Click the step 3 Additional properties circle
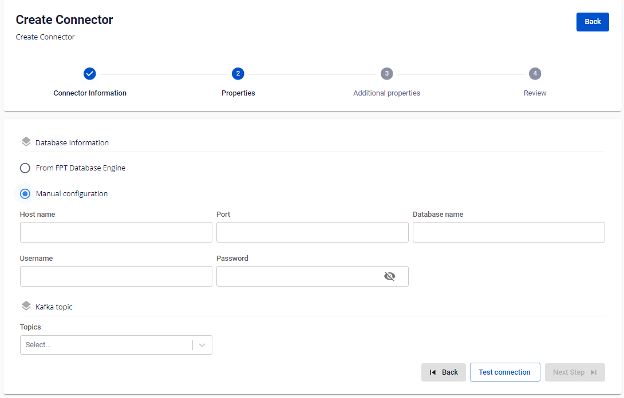Viewport: 624px width, 398px height. click(x=386, y=74)
